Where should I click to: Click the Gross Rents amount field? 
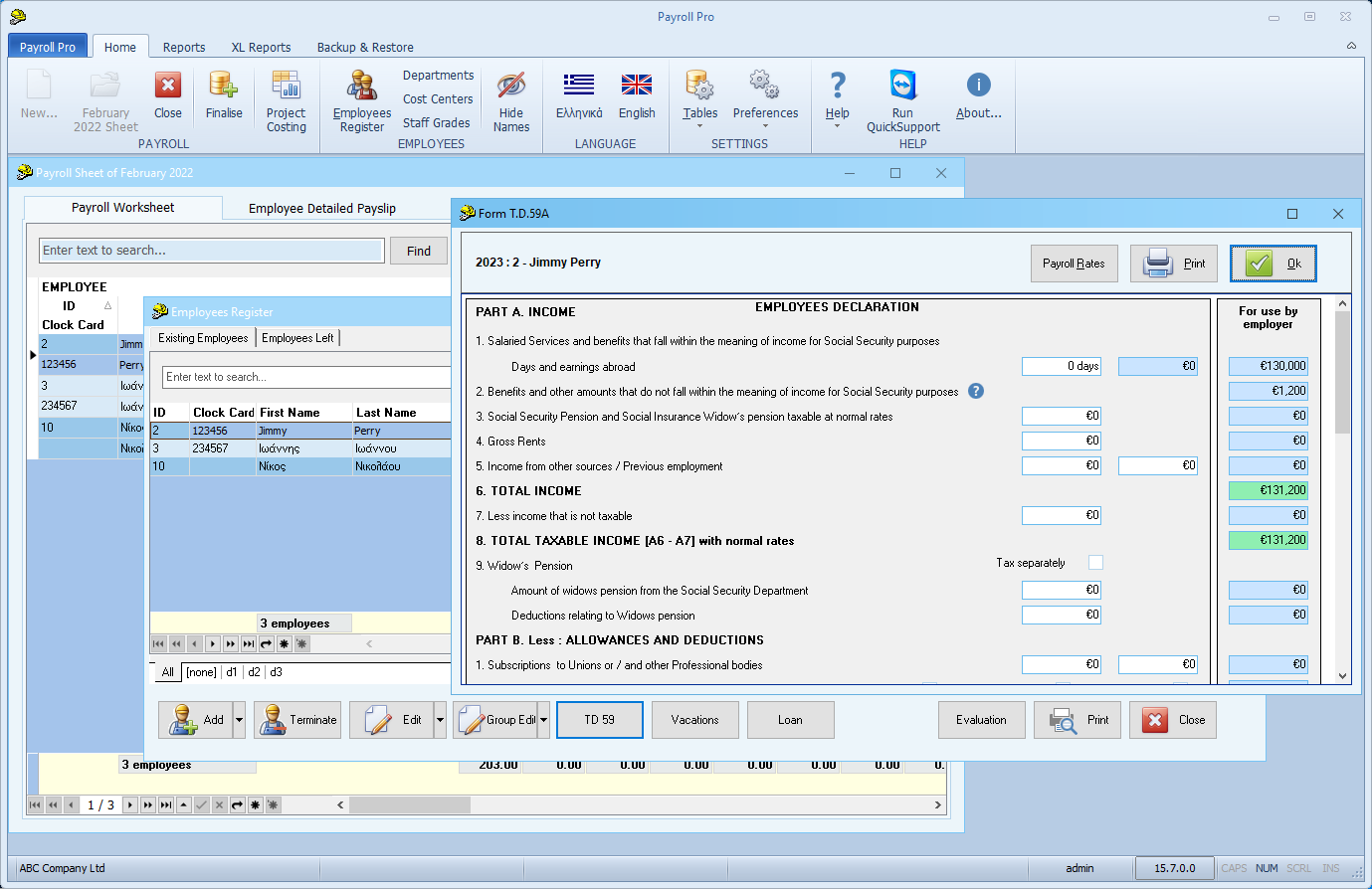[1062, 441]
